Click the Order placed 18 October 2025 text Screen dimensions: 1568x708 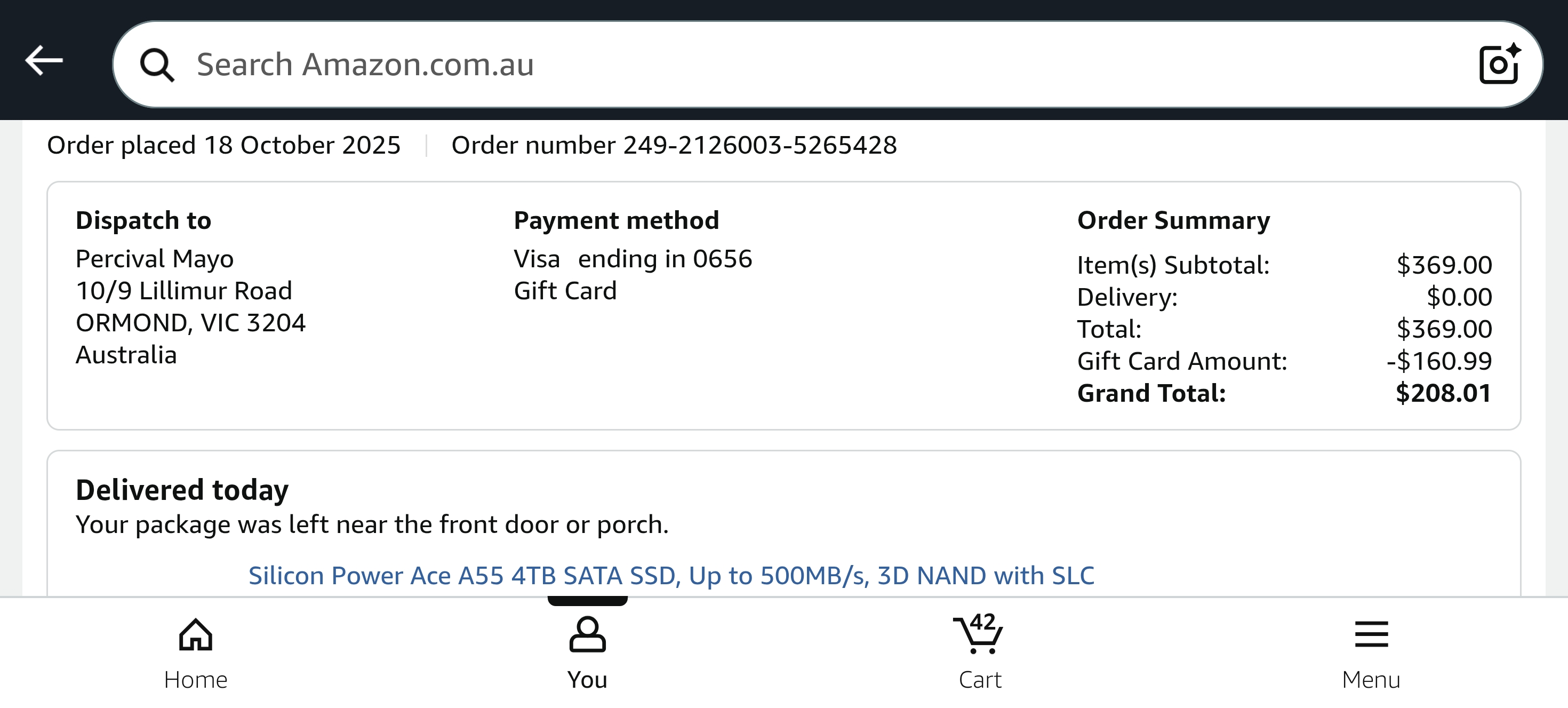[x=223, y=146]
